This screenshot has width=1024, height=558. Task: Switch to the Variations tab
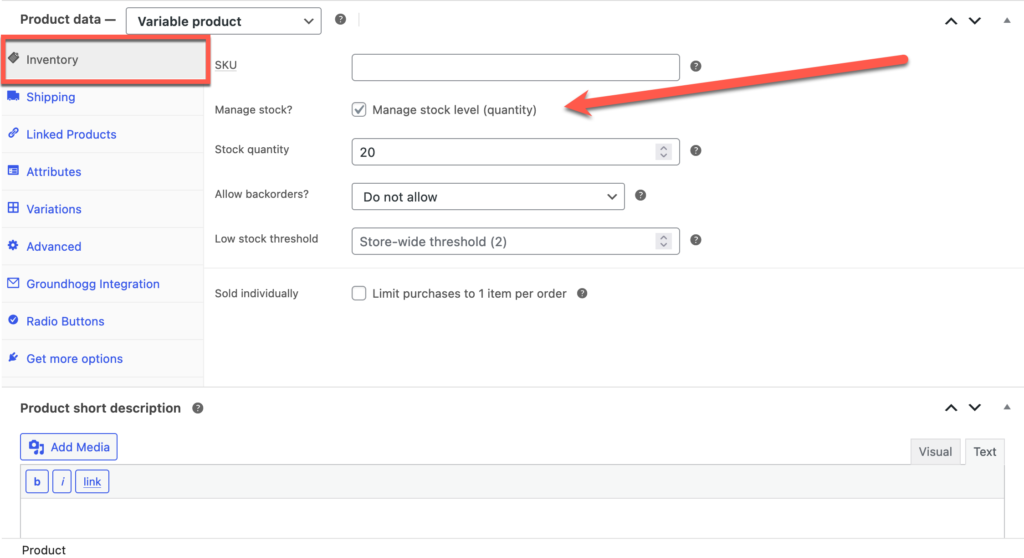tap(54, 209)
